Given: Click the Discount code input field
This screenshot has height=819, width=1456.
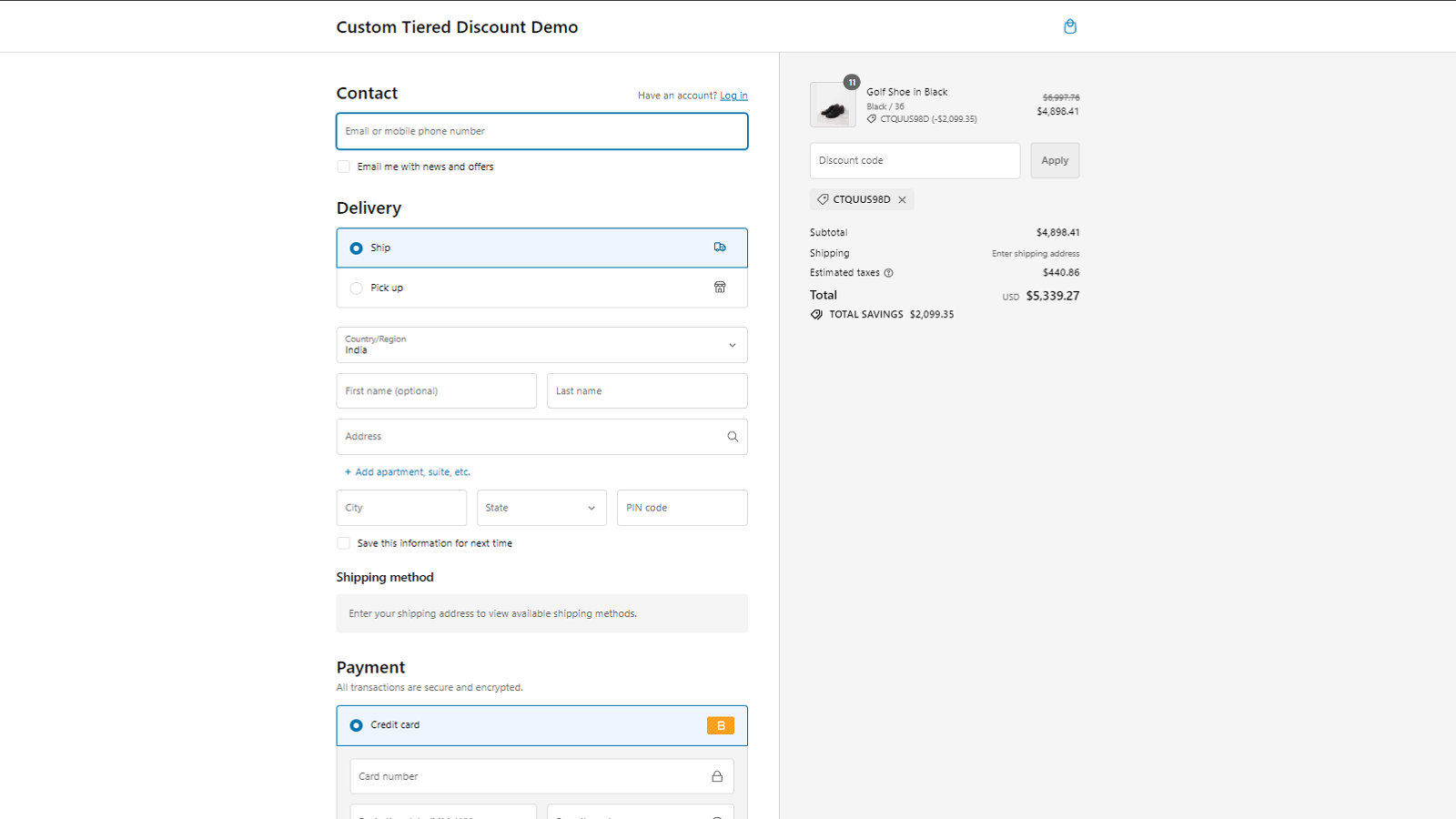Looking at the screenshot, I should coord(914,160).
